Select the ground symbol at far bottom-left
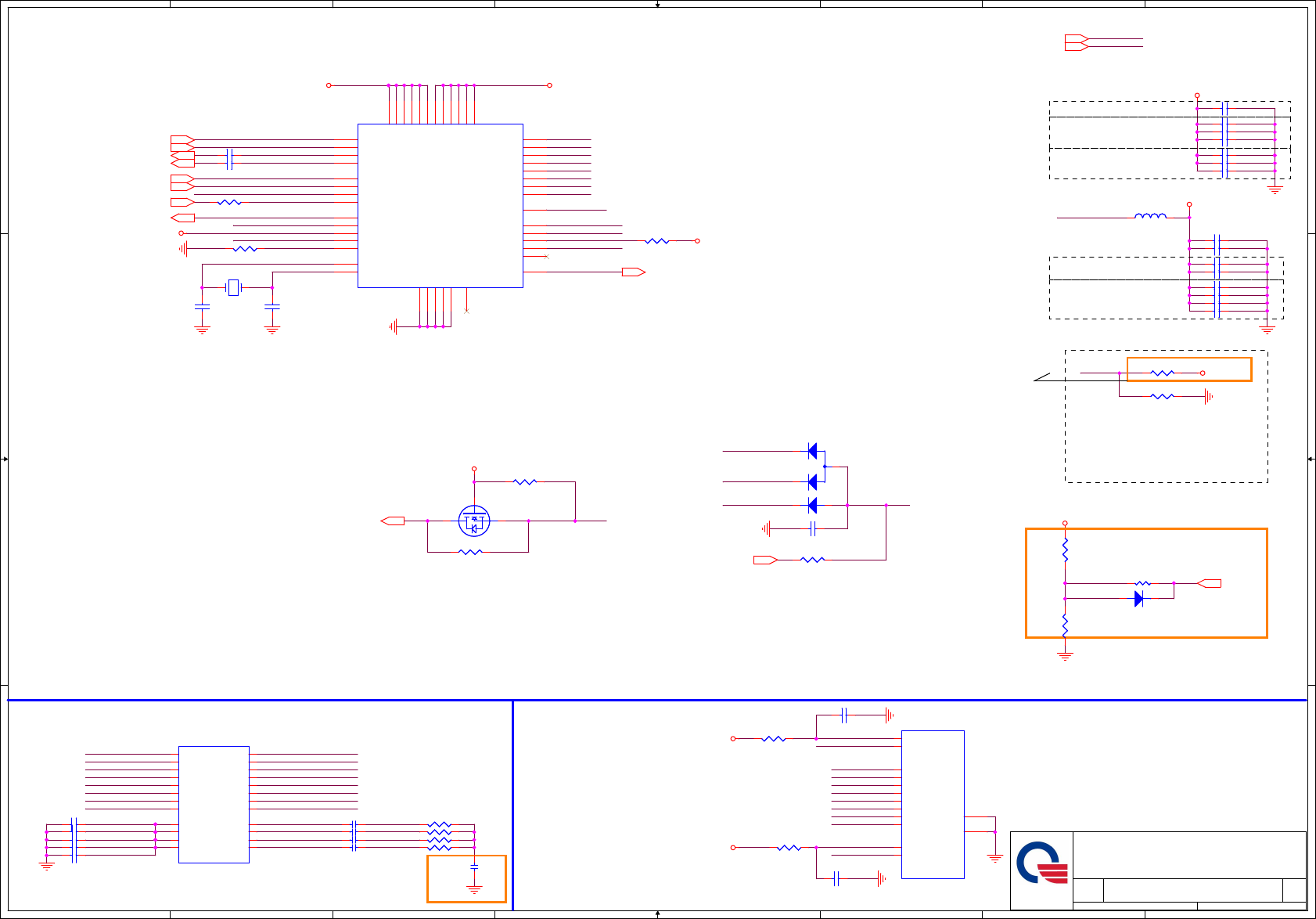The width and height of the screenshot is (1316, 919). (46, 867)
